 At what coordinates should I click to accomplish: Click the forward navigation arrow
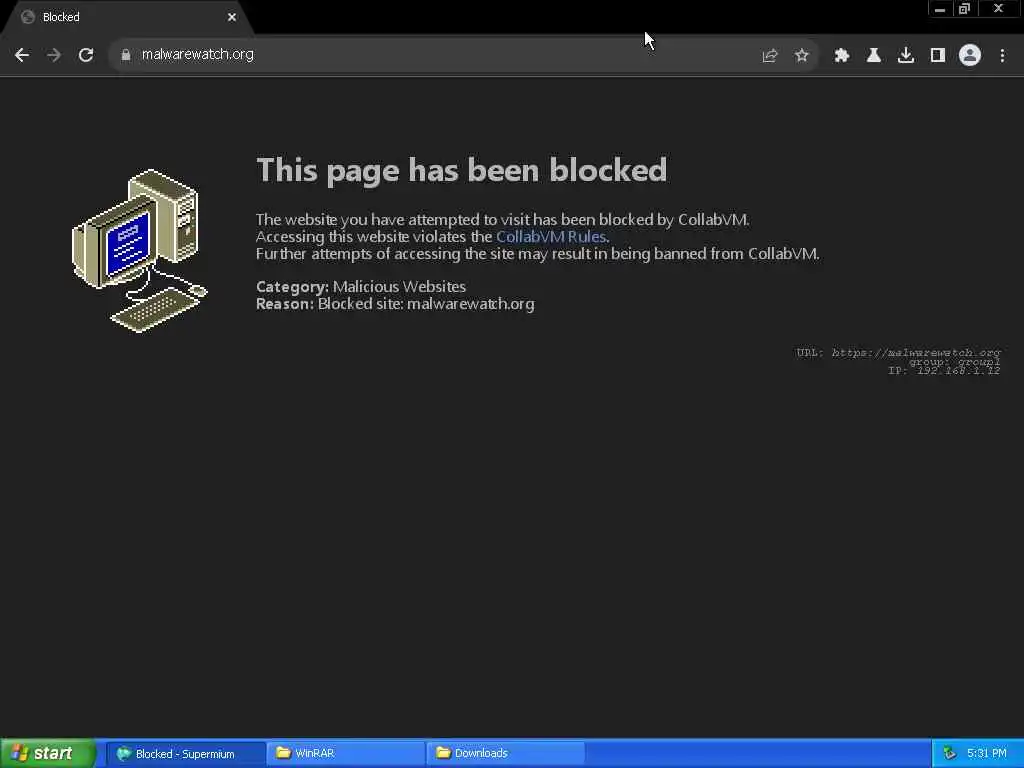[x=54, y=55]
